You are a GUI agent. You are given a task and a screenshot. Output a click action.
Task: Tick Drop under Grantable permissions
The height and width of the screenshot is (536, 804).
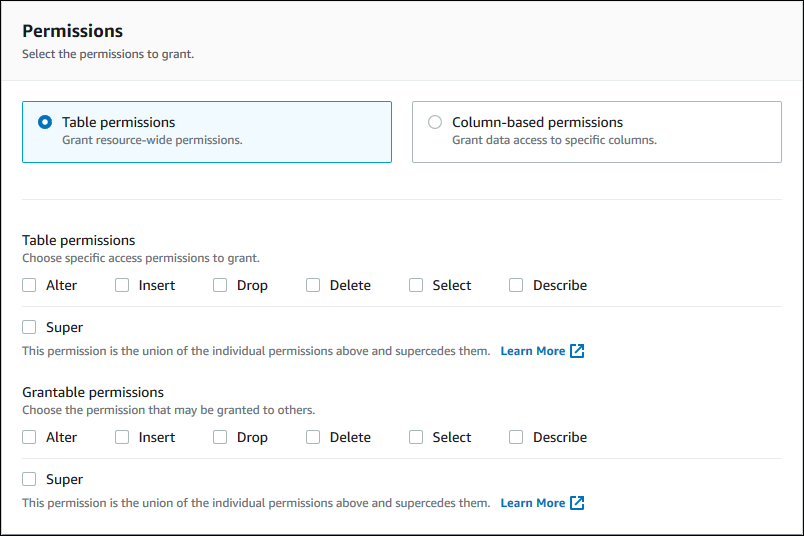click(x=220, y=437)
